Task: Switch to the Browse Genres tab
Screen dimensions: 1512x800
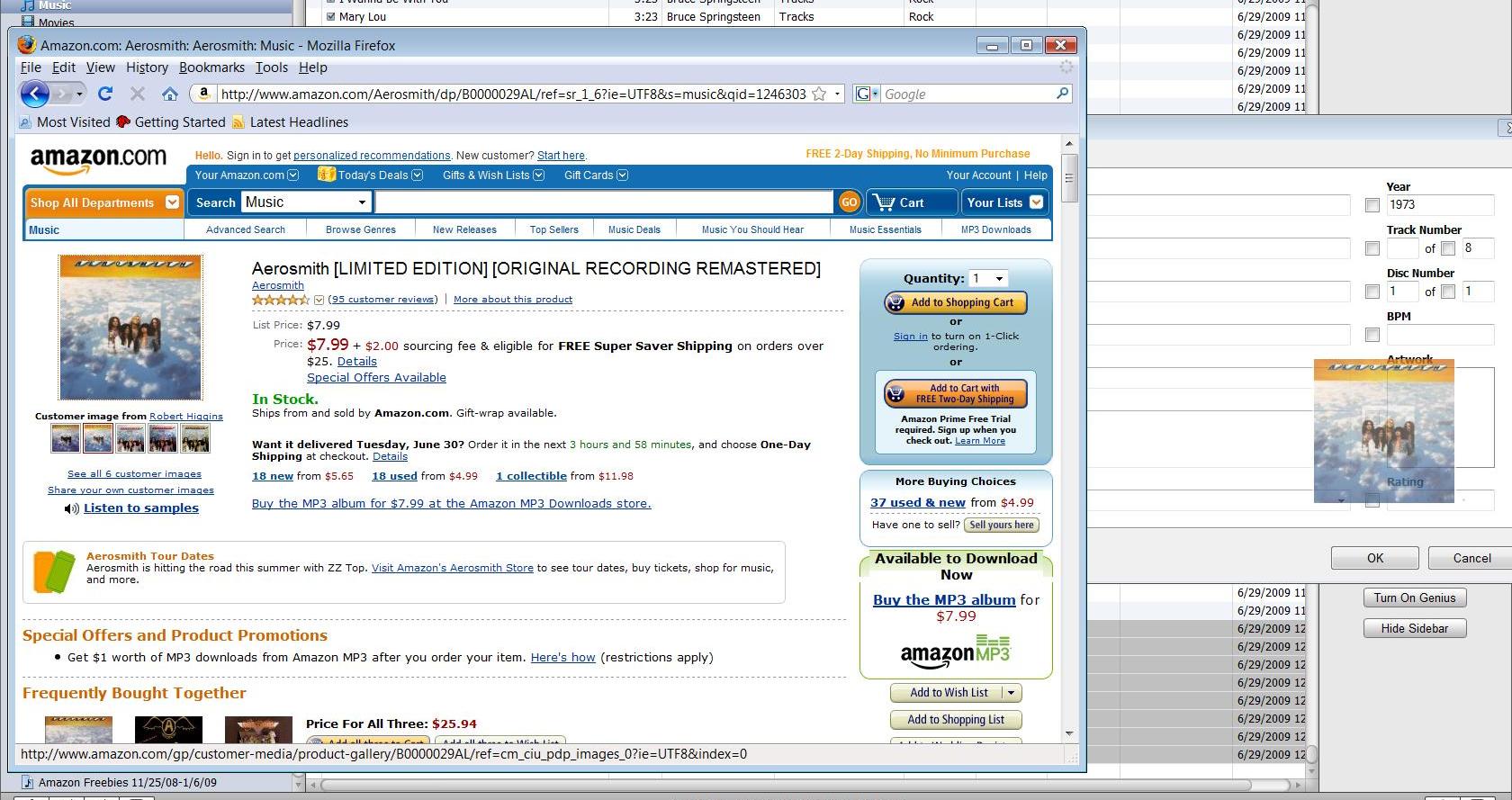Action: point(361,229)
